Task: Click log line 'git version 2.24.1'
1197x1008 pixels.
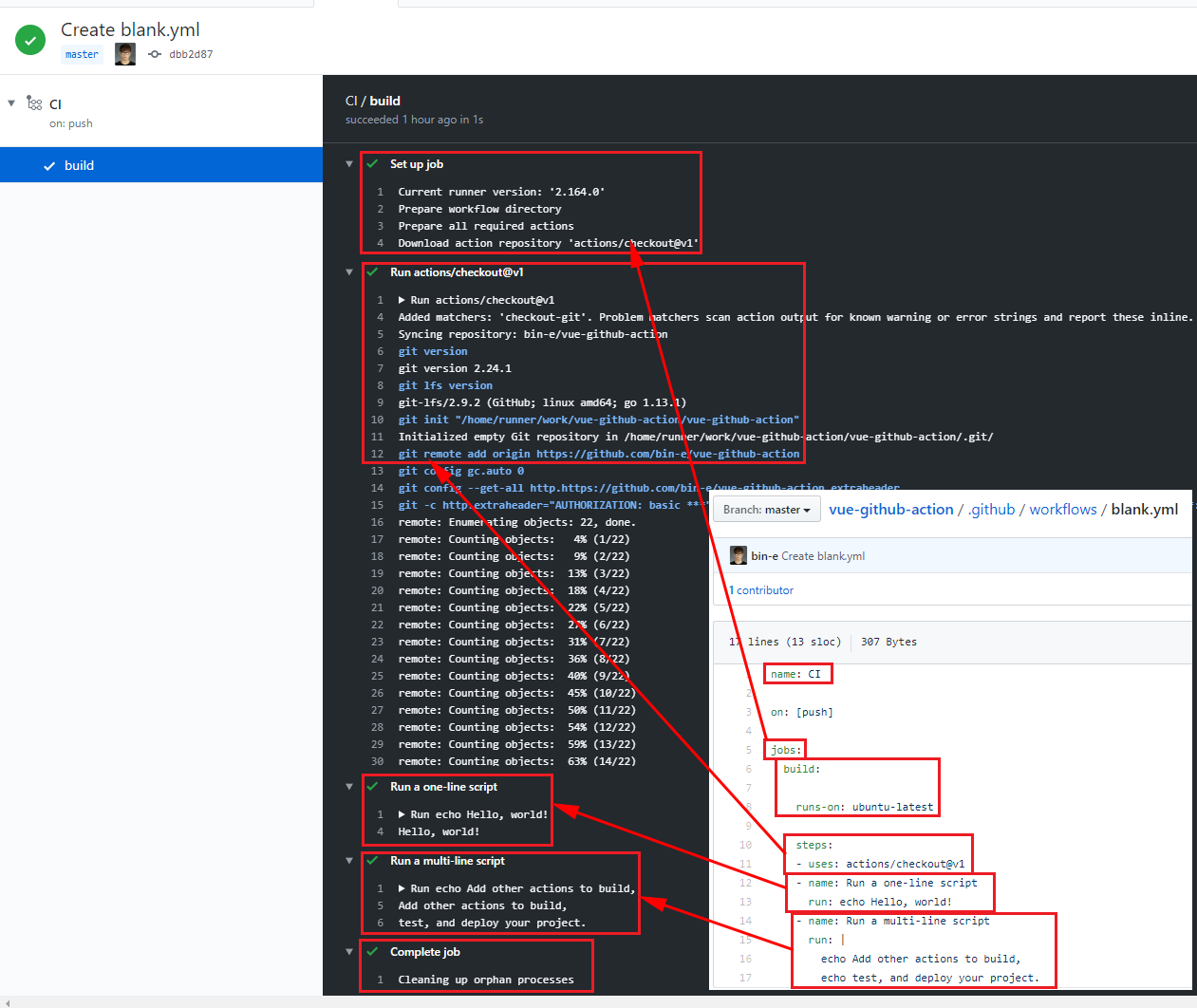Action: 455,368
